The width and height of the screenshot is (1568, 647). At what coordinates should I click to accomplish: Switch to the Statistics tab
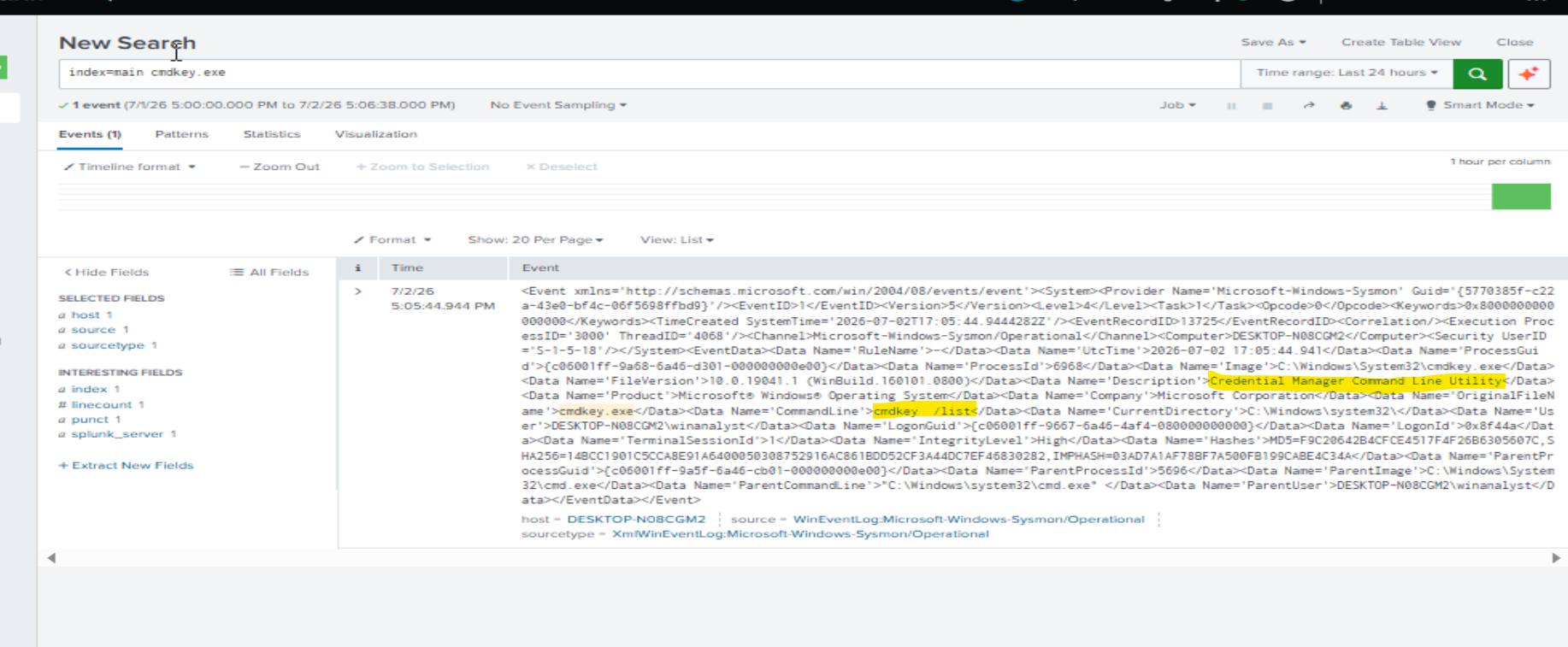pyautogui.click(x=271, y=134)
